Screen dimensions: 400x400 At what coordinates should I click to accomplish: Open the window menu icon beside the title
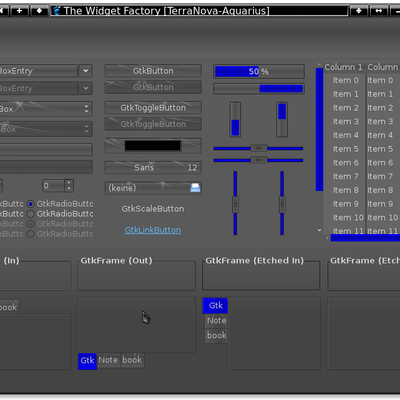pyautogui.click(x=57, y=11)
